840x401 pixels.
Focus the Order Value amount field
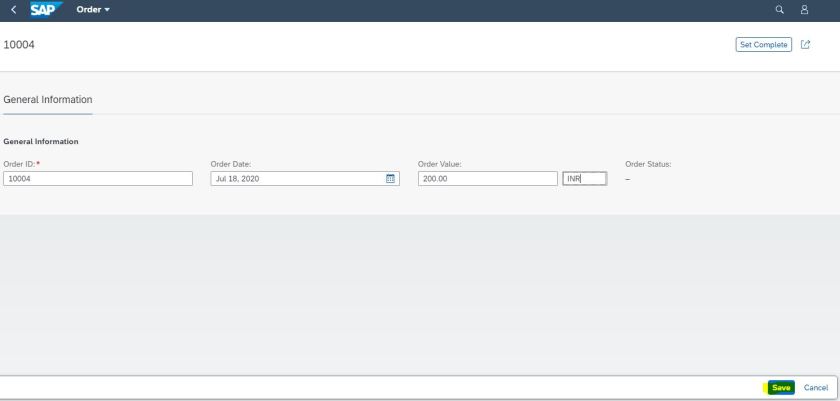pos(488,179)
